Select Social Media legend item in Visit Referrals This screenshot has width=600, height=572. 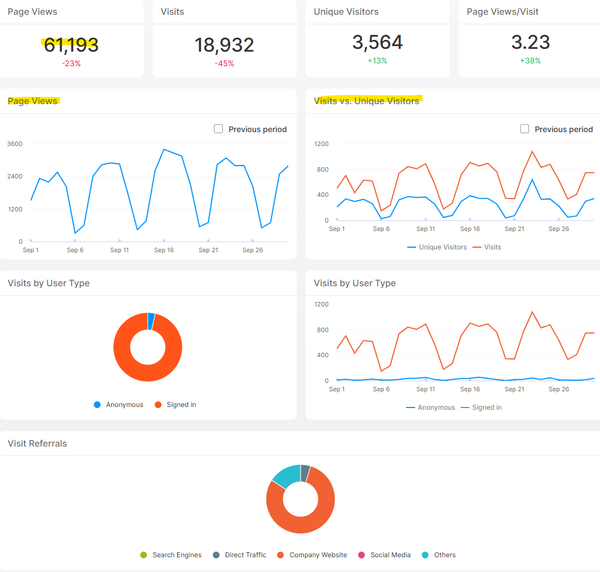click(384, 555)
